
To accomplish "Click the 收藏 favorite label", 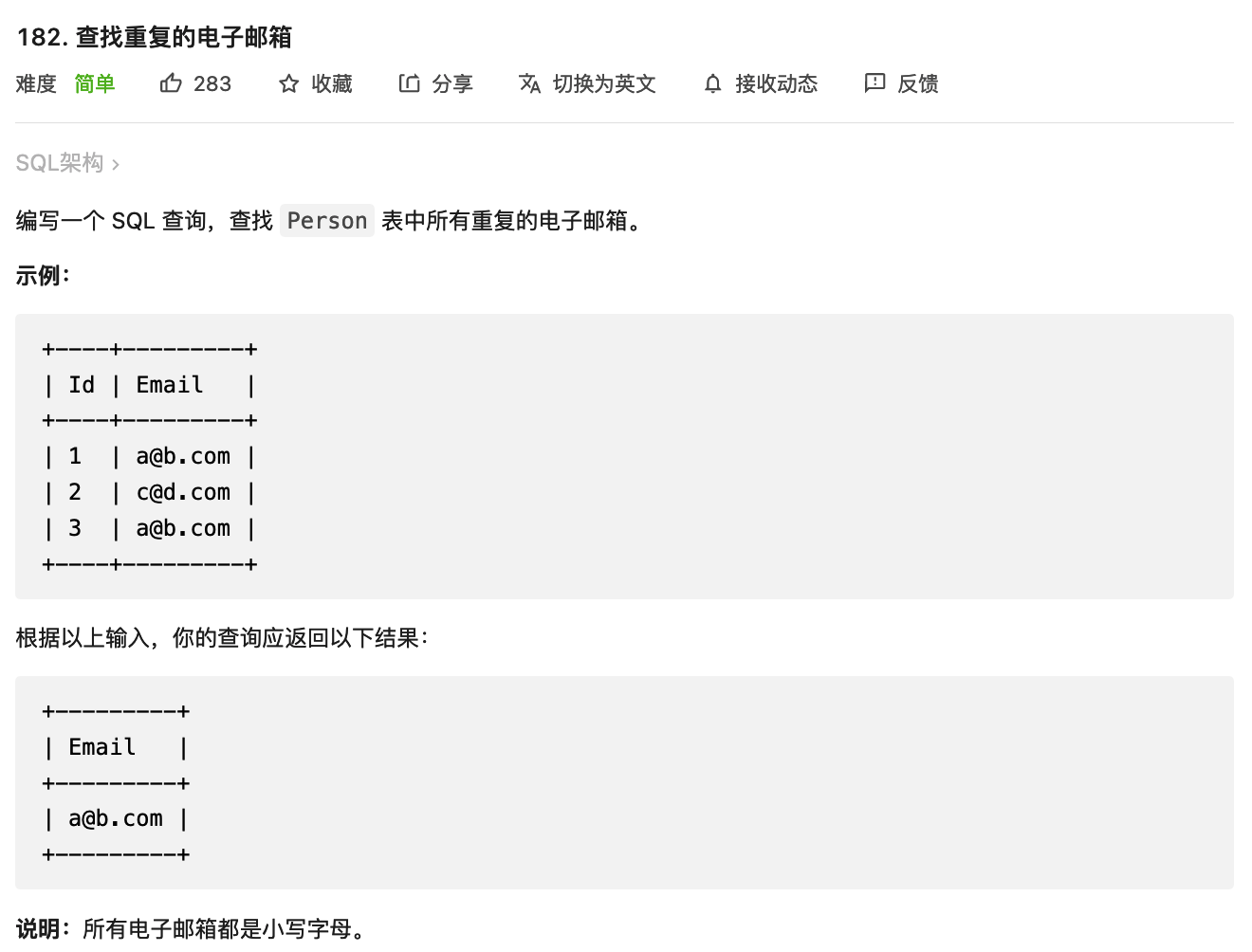I will (x=332, y=84).
